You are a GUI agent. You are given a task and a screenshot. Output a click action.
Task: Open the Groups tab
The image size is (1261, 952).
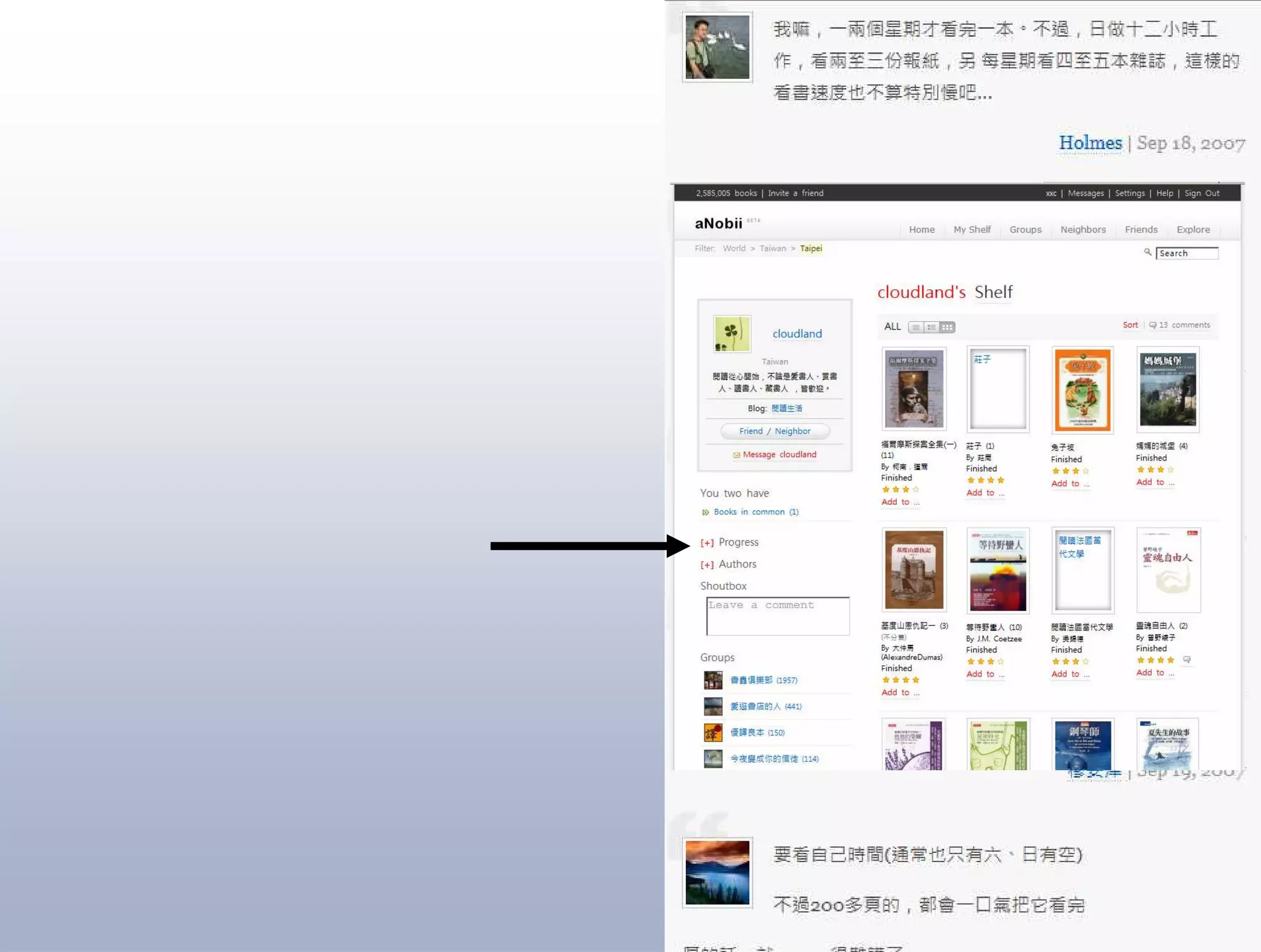click(1026, 230)
